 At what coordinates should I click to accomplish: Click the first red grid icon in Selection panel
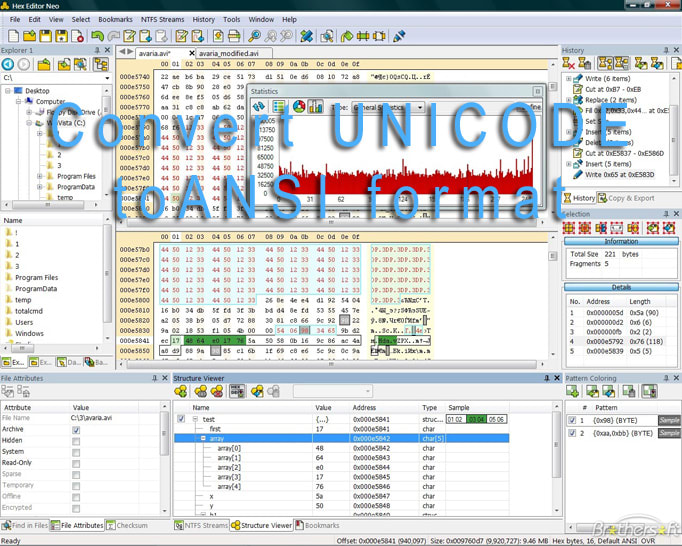click(x=569, y=228)
